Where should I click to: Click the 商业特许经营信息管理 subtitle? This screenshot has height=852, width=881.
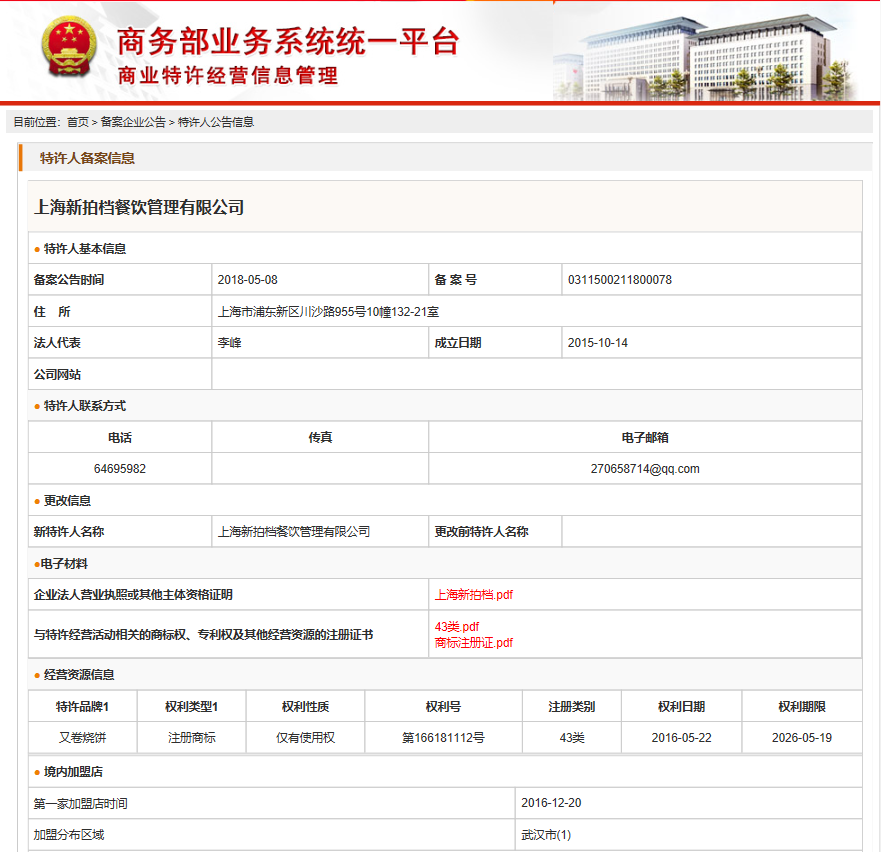tap(228, 76)
